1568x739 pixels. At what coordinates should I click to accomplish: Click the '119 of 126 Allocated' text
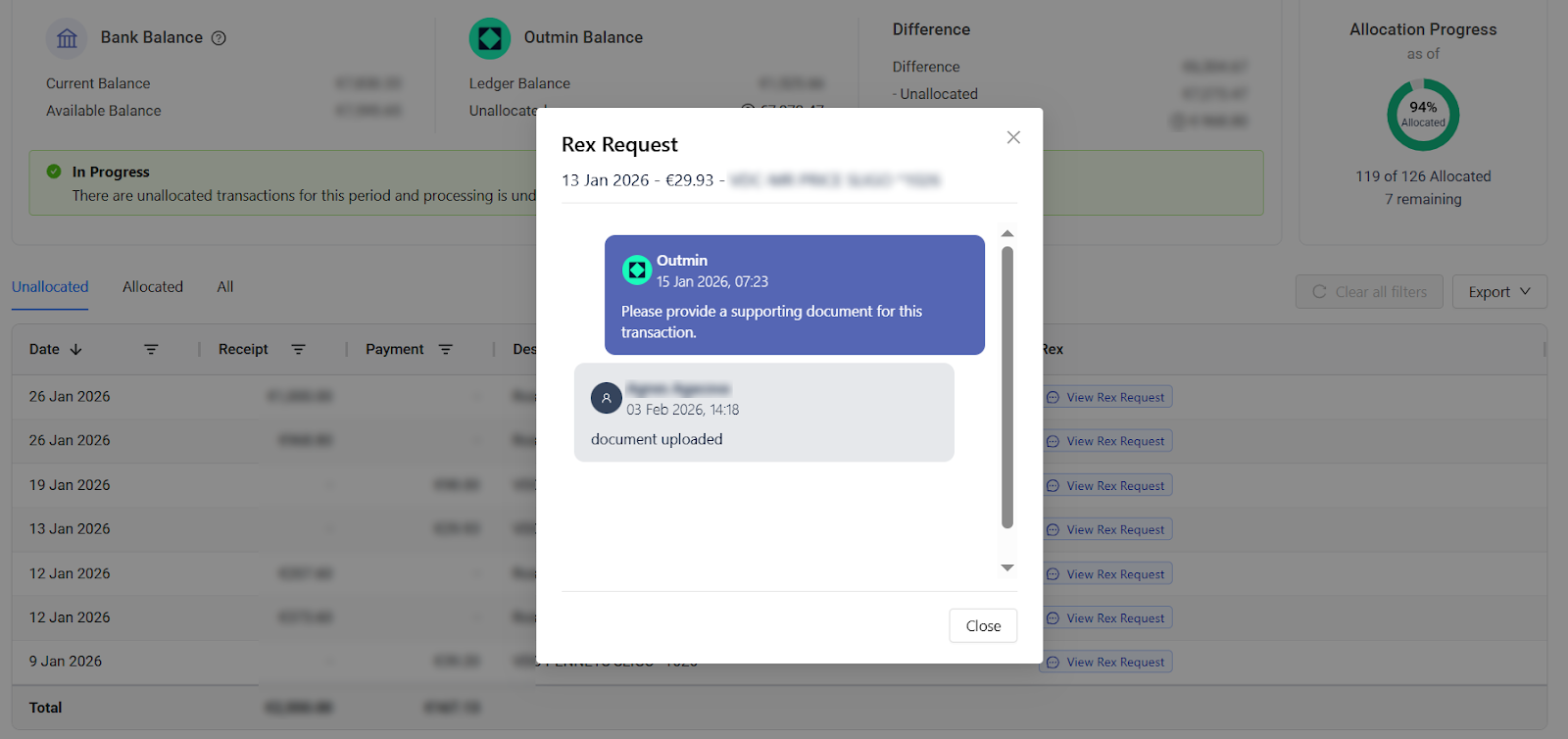pos(1423,176)
